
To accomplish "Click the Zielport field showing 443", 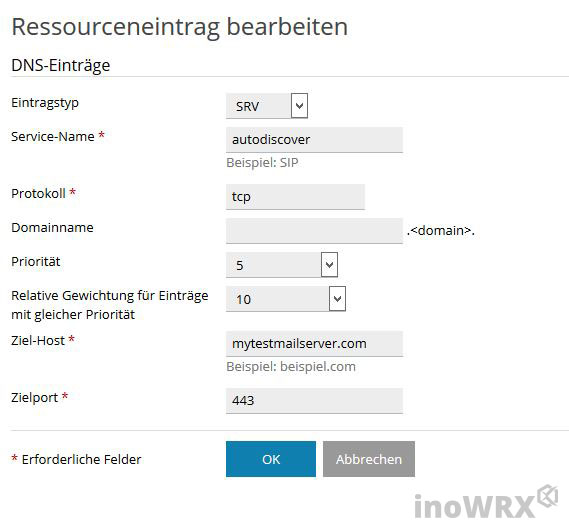I will (314, 401).
